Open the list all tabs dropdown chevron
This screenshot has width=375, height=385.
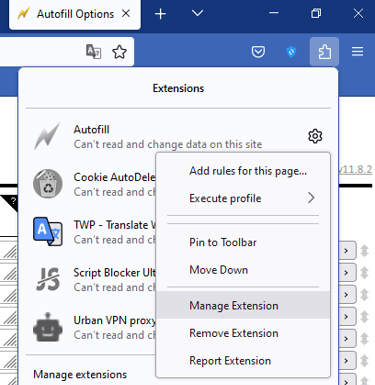tap(197, 13)
